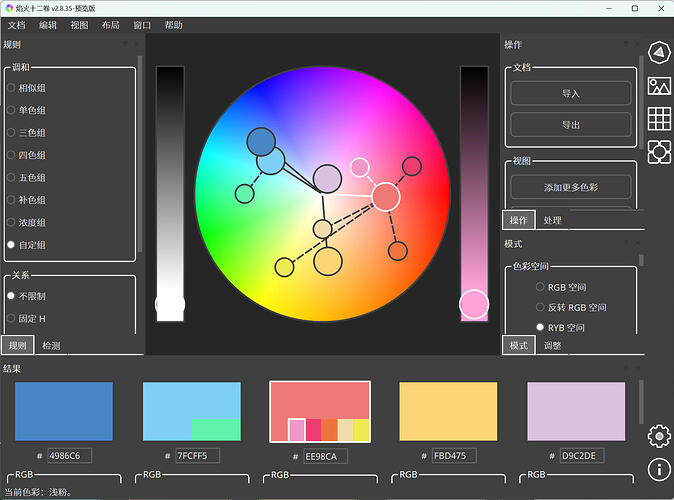Viewport: 674px width, 500px height.
Task: Open the 文档 menu
Action: (x=17, y=25)
